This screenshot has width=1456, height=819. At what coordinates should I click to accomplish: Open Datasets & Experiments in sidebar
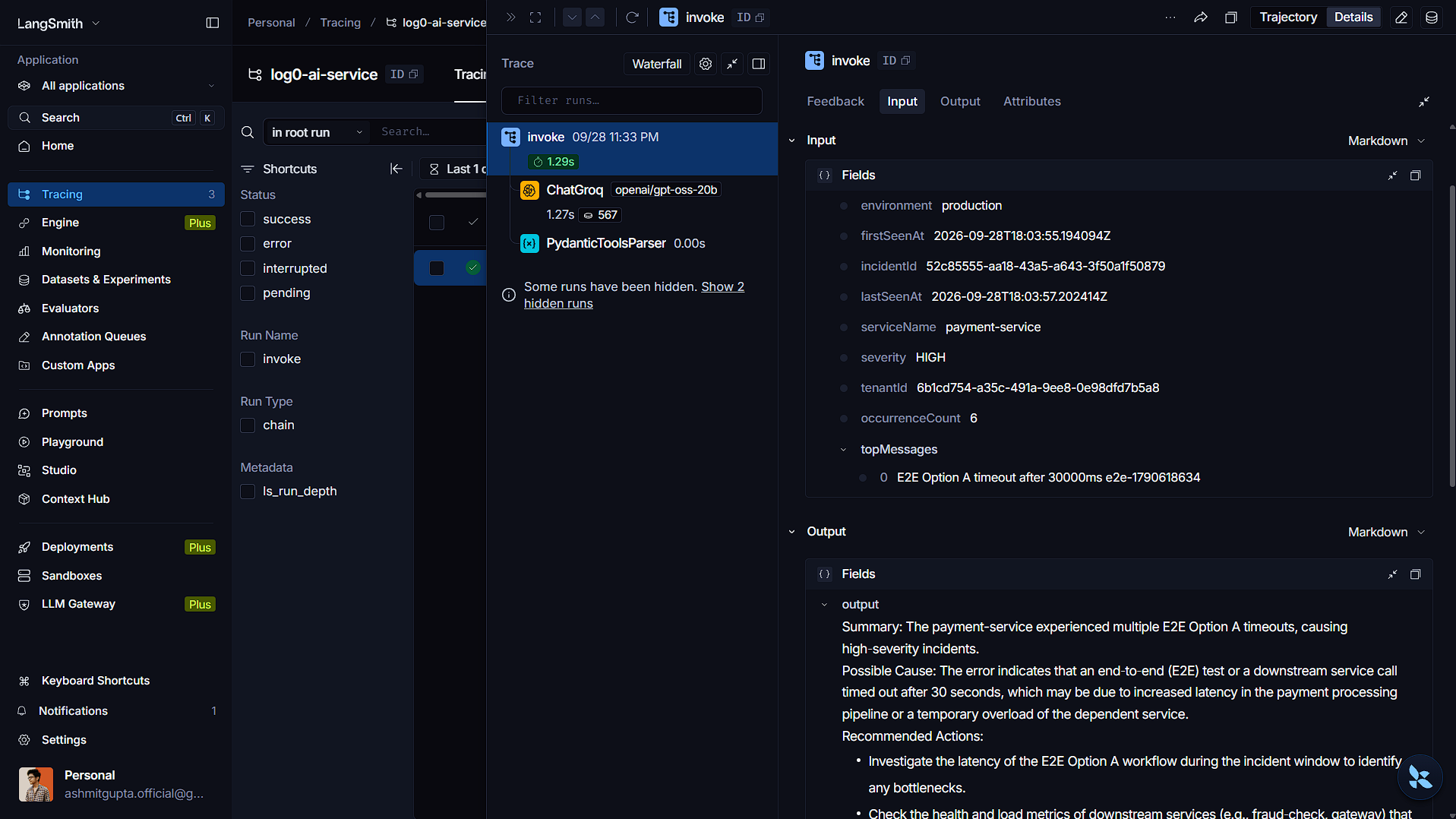point(106,280)
